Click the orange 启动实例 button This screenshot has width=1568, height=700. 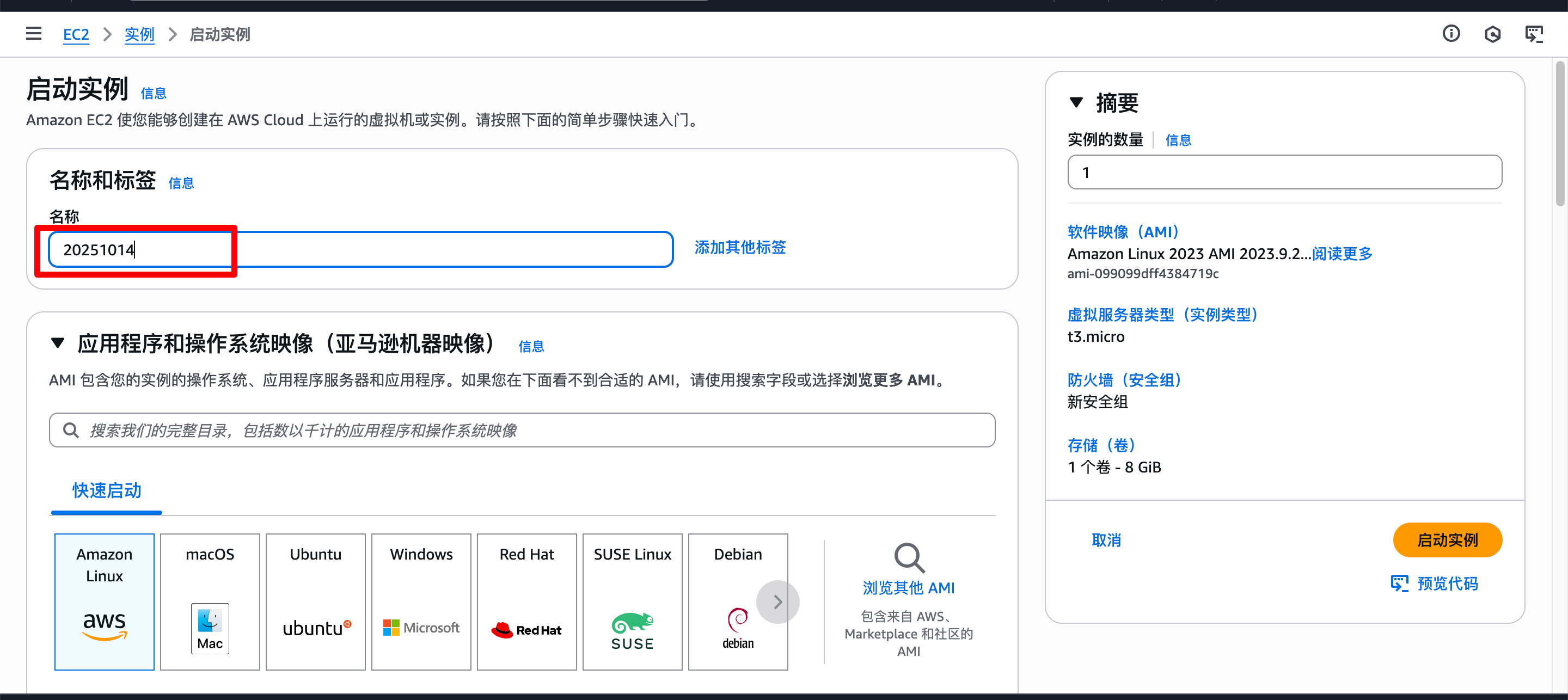click(x=1447, y=540)
